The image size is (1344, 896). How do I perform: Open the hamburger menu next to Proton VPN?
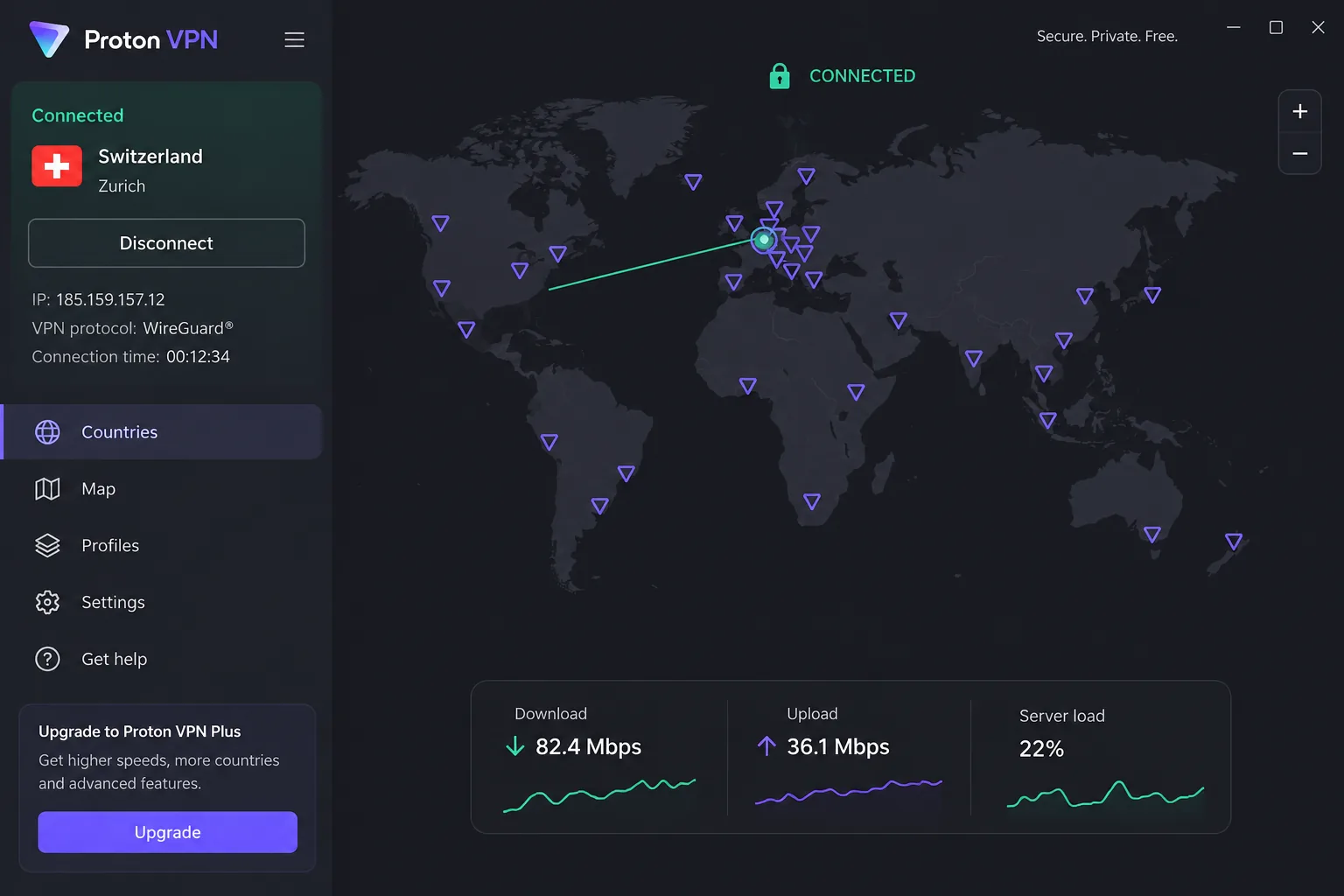(x=294, y=40)
